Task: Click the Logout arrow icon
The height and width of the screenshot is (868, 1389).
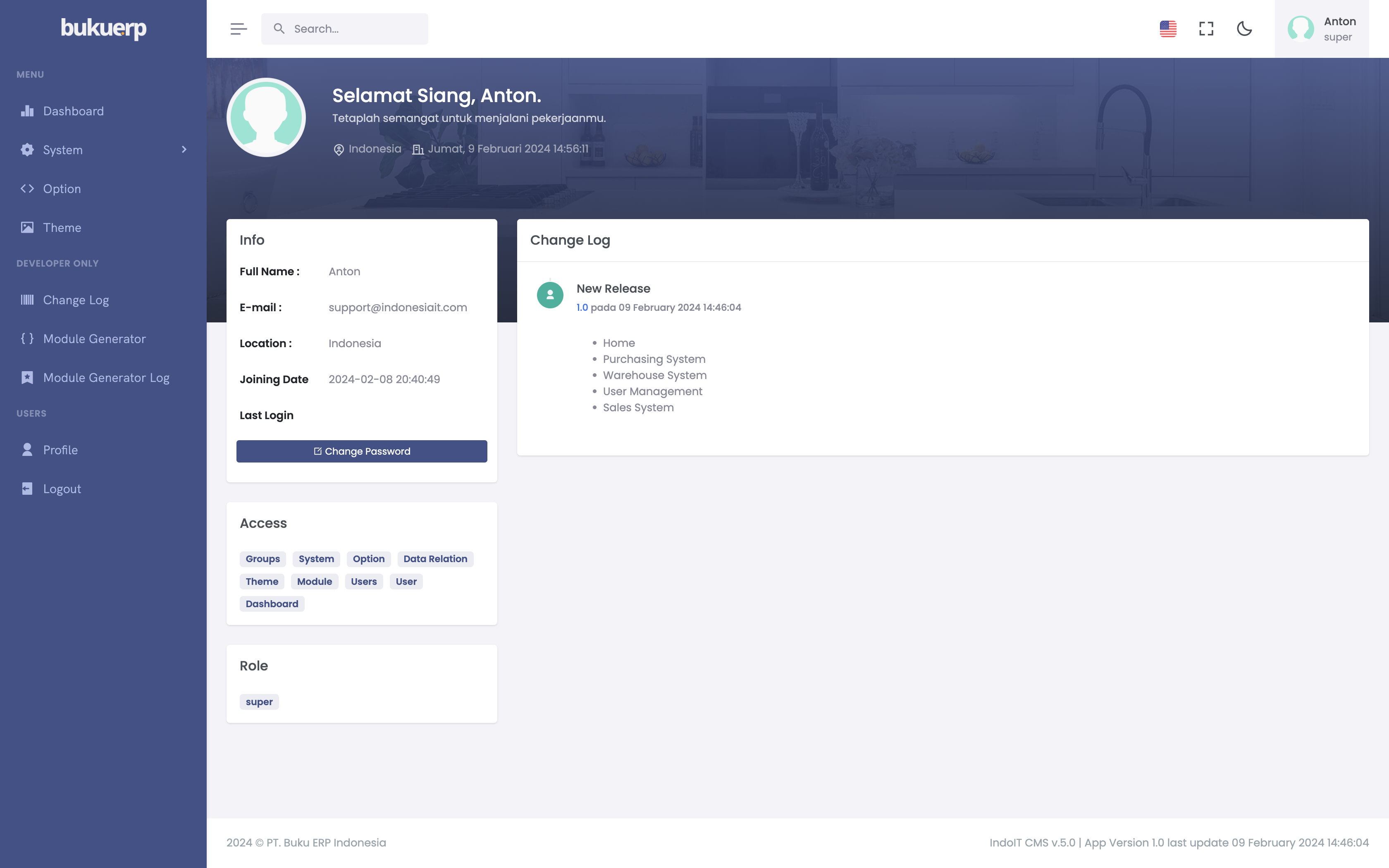Action: point(27,489)
